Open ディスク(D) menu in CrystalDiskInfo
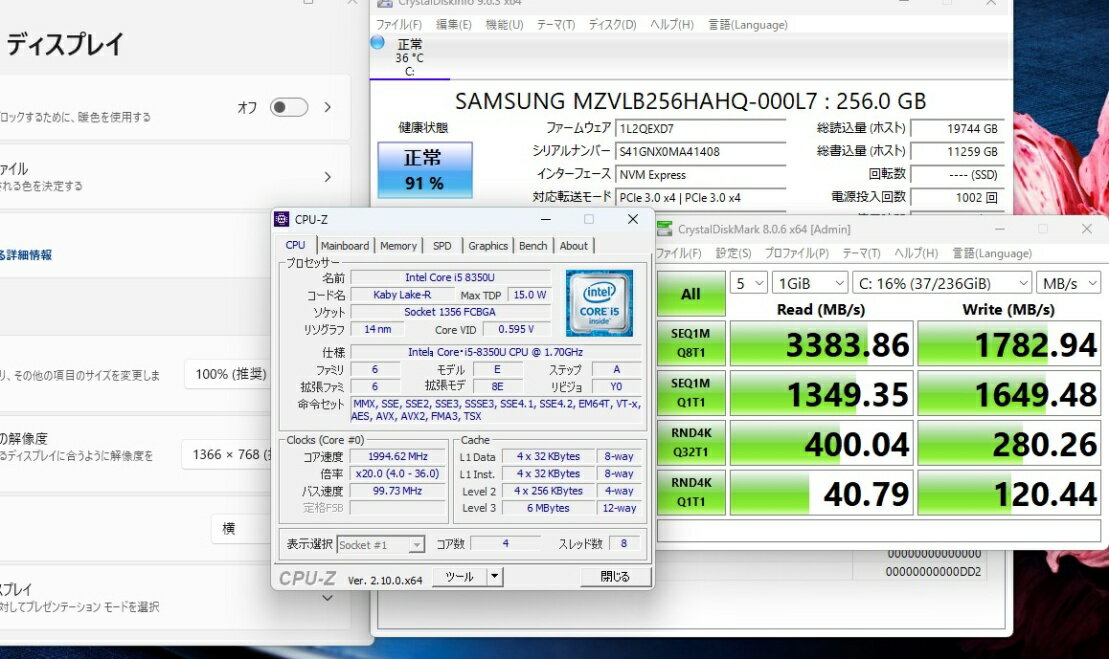Viewport: 1109px width, 659px height. coord(612,25)
